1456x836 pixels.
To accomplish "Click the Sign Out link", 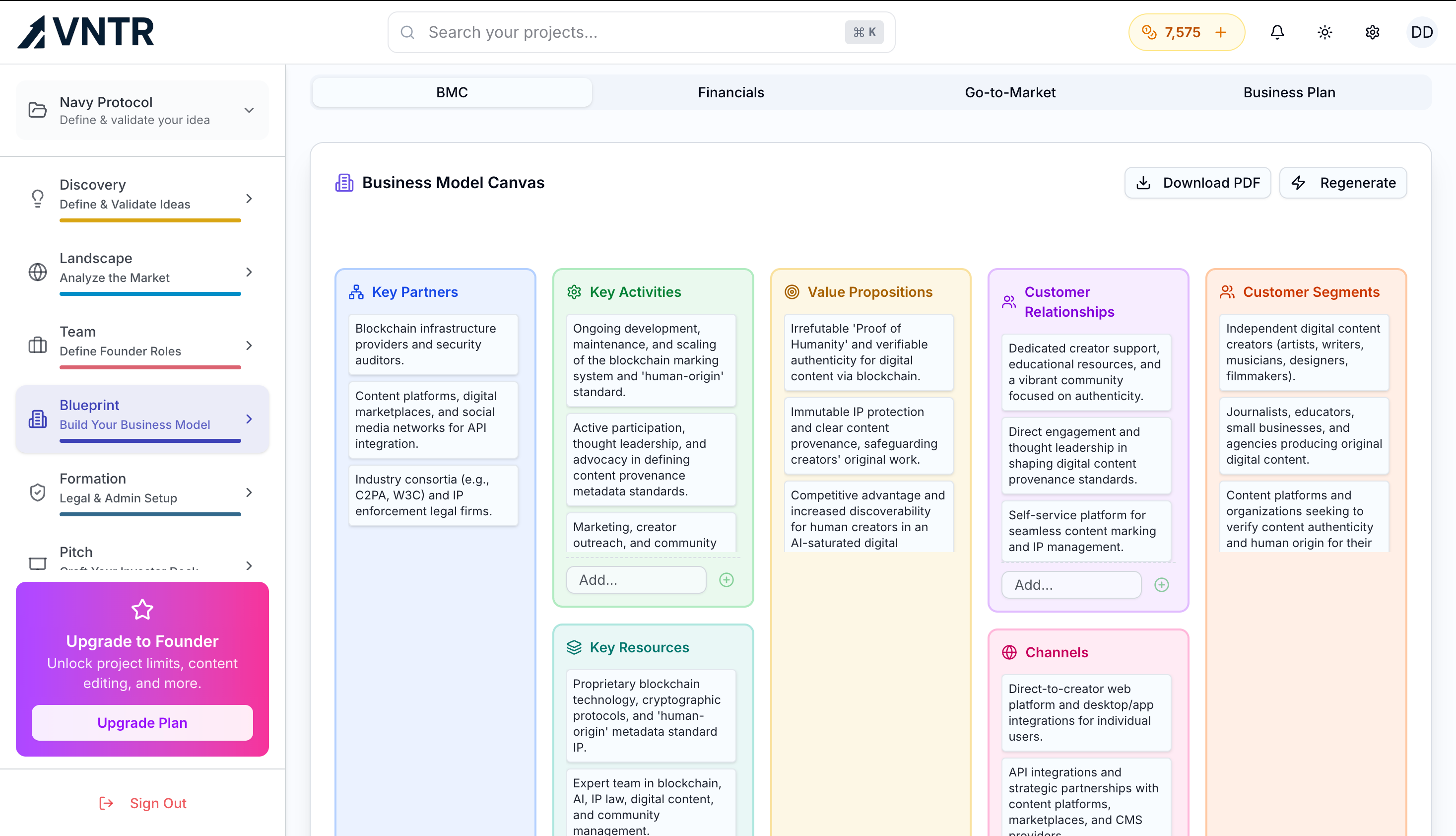I will tap(142, 803).
